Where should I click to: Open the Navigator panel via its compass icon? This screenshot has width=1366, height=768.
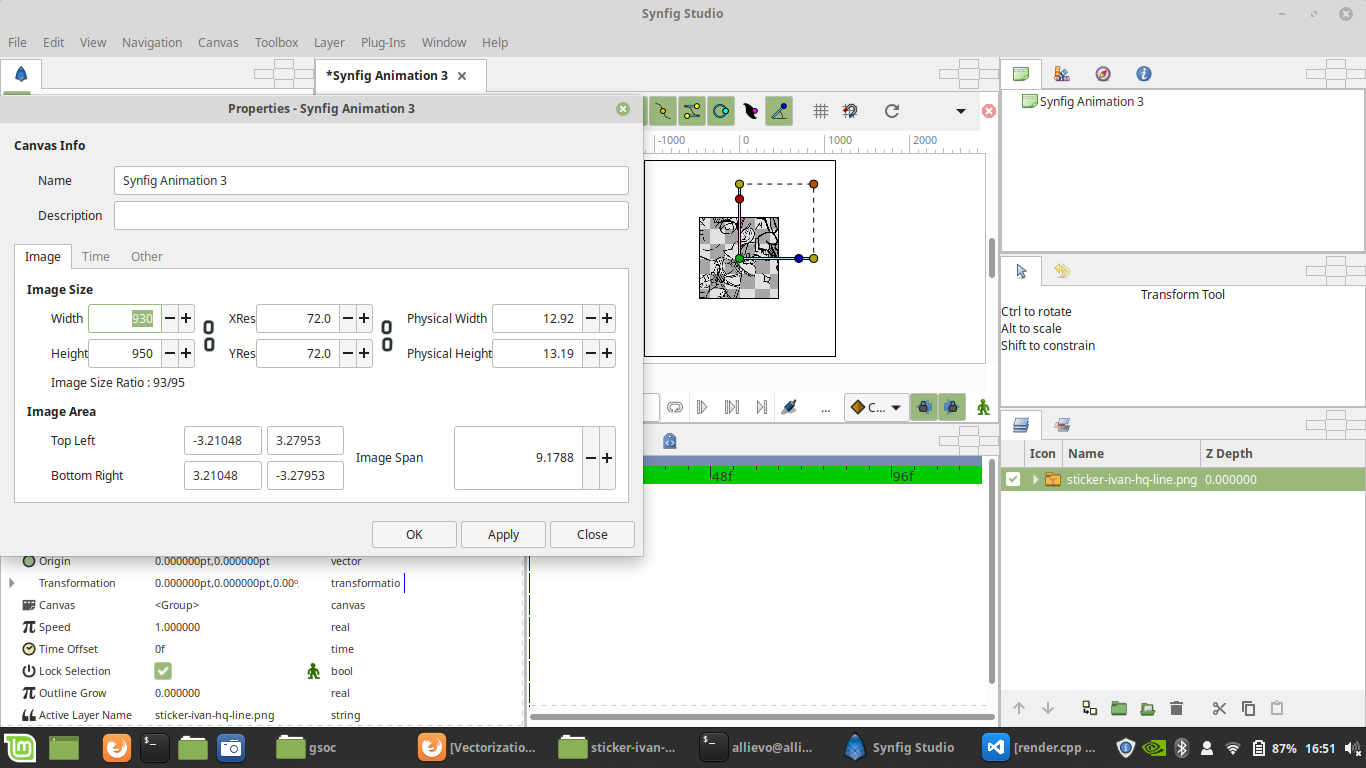[1103, 74]
